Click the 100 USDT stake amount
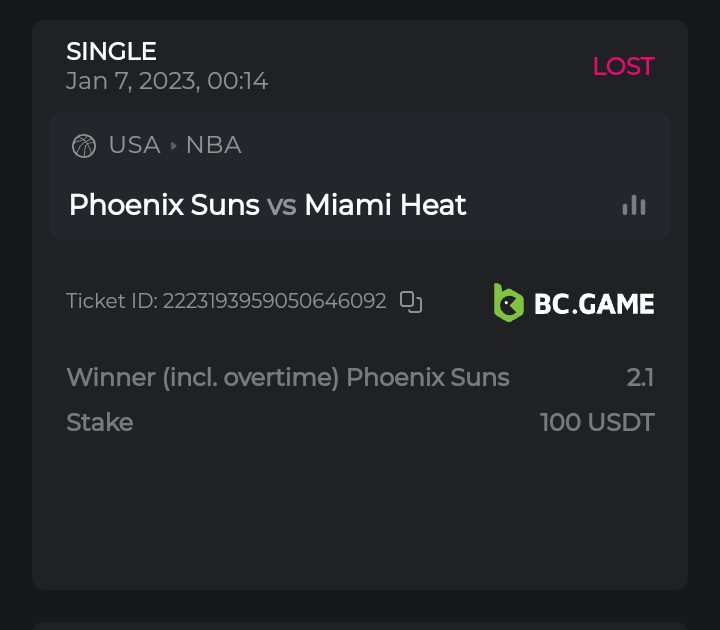This screenshot has height=630, width=720. click(x=597, y=422)
